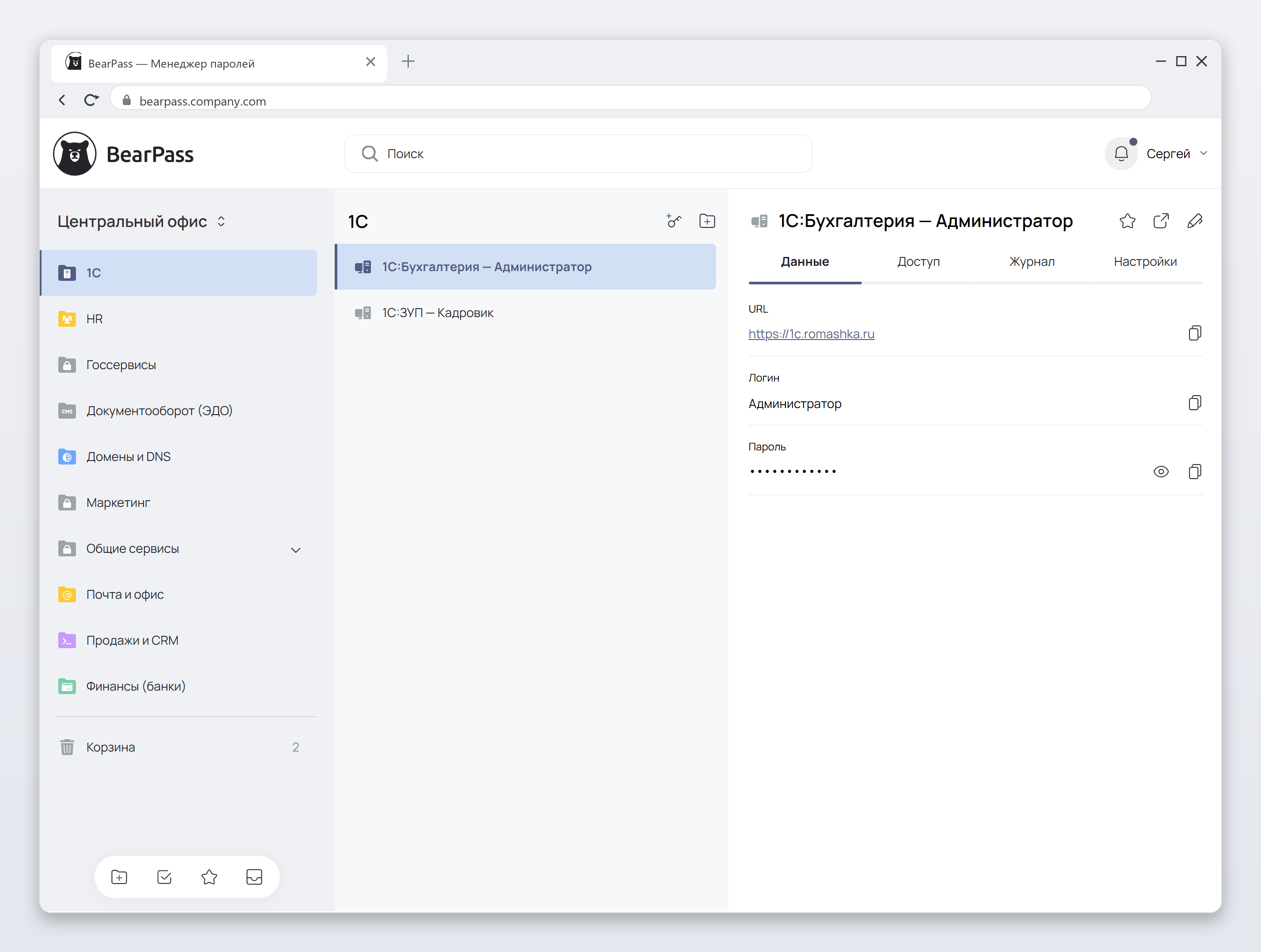Open favorites from bottom bar star
Screen dimensions: 1261x952
pyautogui.click(x=209, y=877)
